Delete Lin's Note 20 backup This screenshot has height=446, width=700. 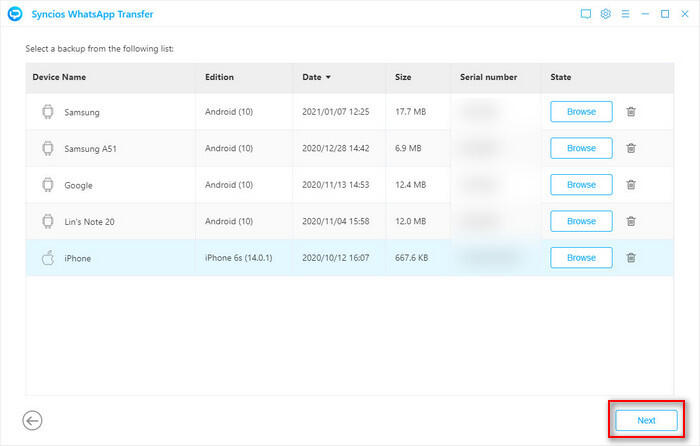point(631,221)
